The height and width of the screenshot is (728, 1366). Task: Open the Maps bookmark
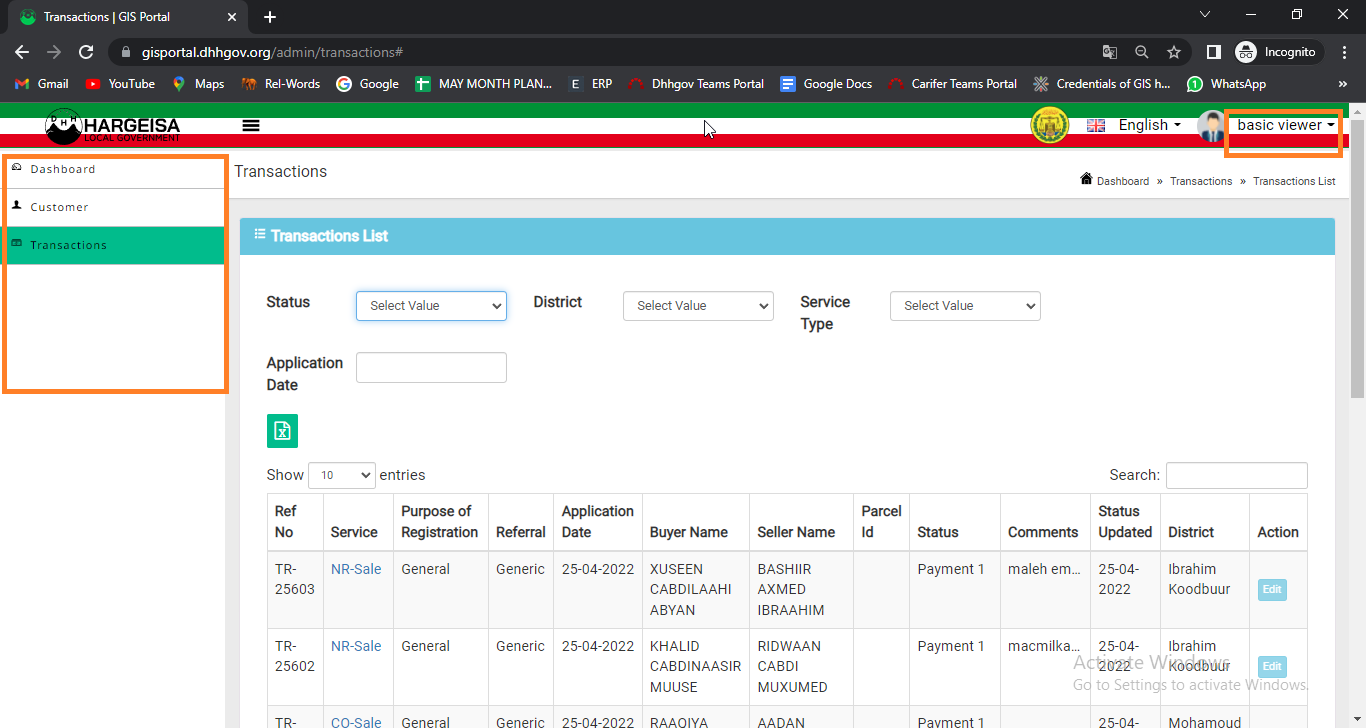pos(198,84)
